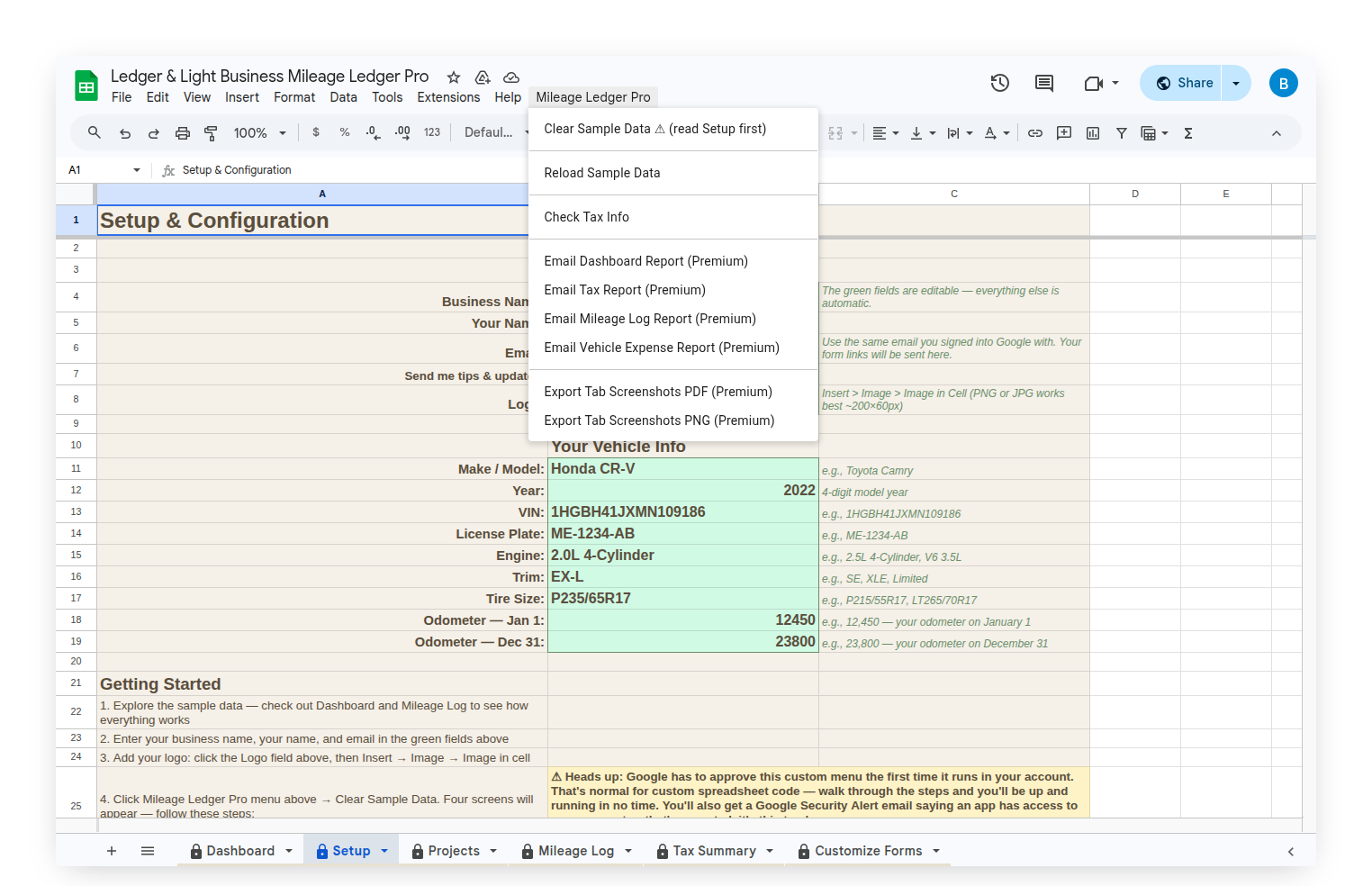Image resolution: width=1372 pixels, height=886 pixels.
Task: Choose Reload Sample Data
Action: coord(673,173)
